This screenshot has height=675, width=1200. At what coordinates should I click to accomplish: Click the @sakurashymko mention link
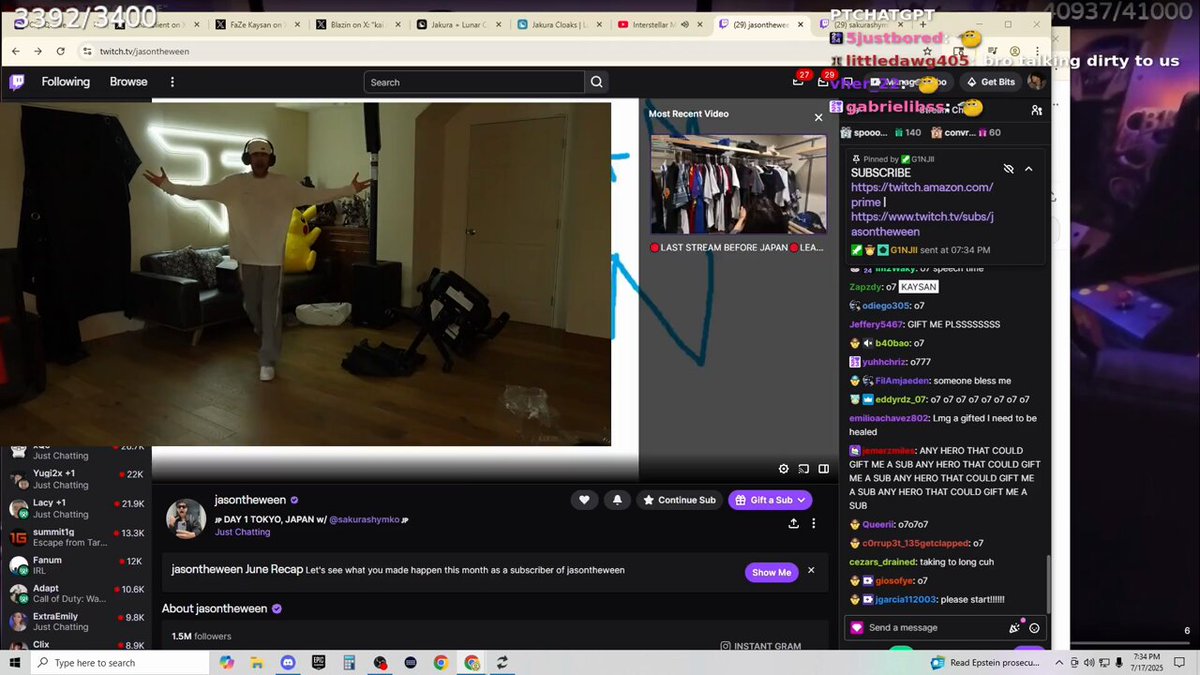coord(364,520)
